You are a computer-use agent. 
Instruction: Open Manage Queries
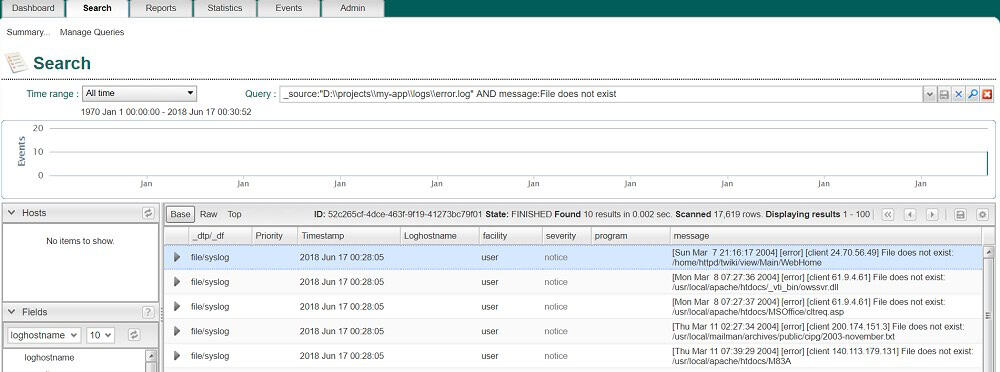click(x=92, y=32)
